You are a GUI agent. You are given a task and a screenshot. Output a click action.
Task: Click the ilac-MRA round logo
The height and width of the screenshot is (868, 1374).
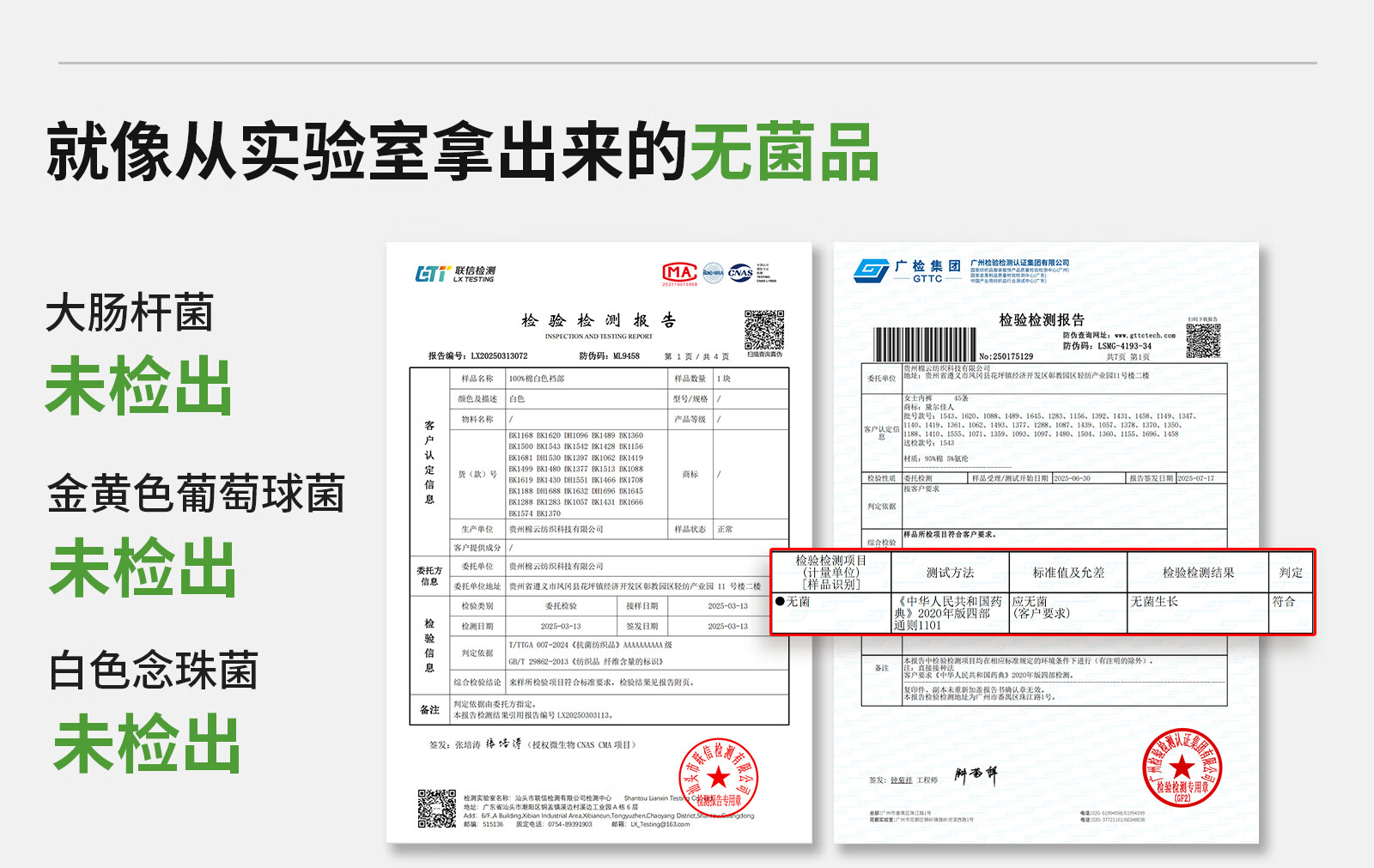click(x=714, y=273)
